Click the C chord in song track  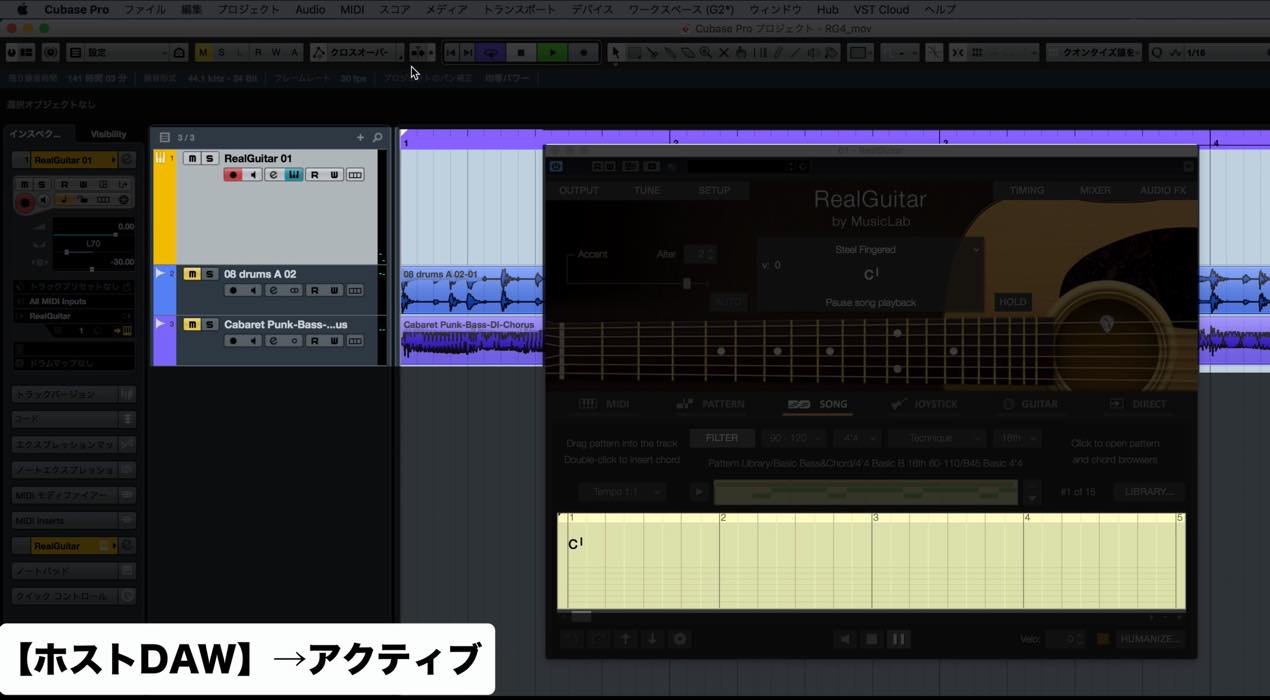coord(575,544)
